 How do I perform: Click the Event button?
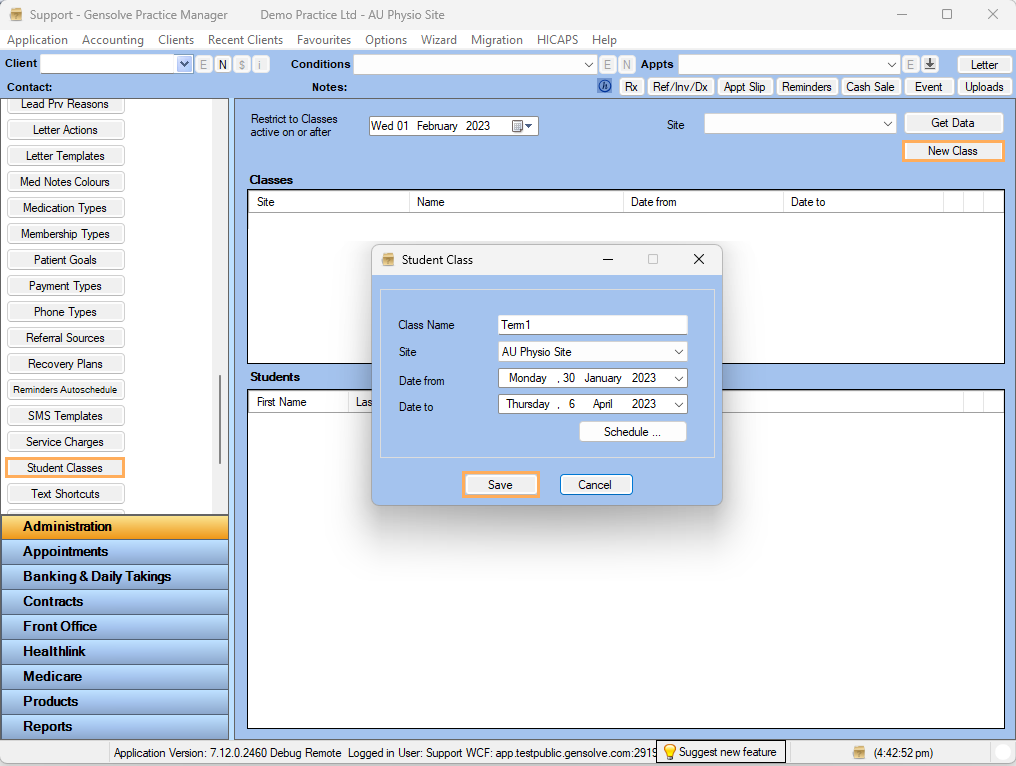(x=929, y=87)
